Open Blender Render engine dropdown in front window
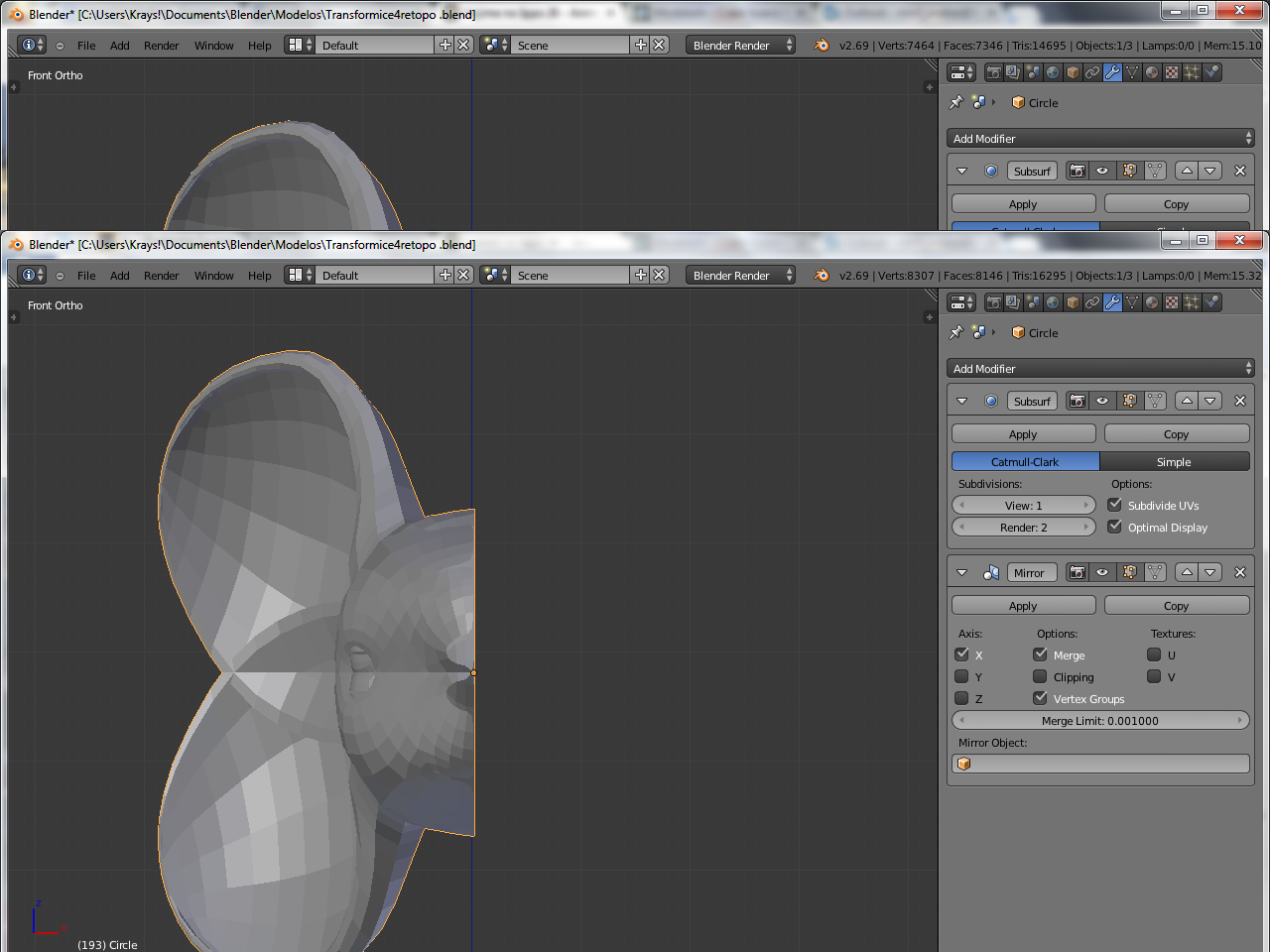The image size is (1270, 952). tap(741, 275)
